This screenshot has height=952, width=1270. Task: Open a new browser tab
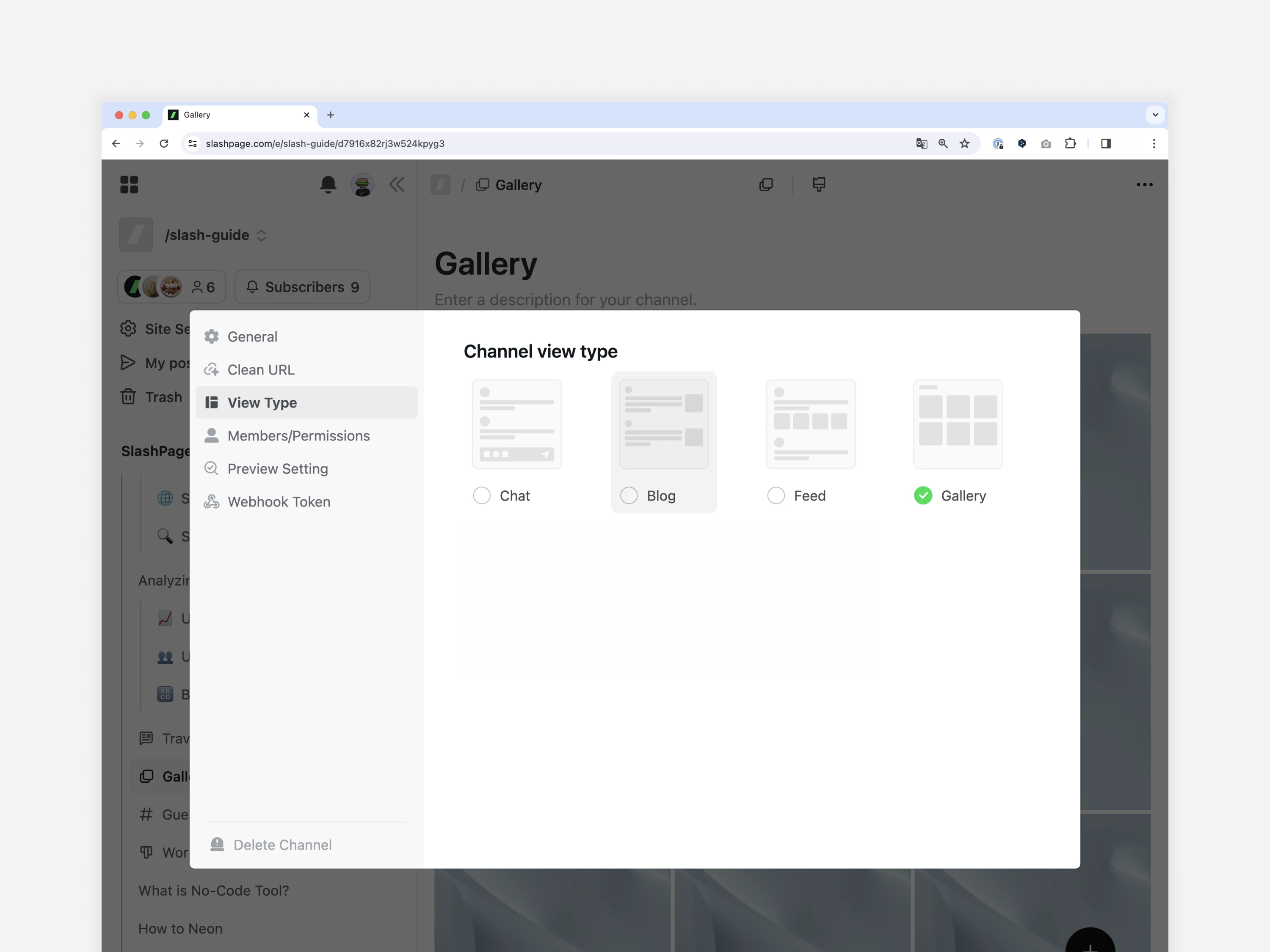coord(331,115)
